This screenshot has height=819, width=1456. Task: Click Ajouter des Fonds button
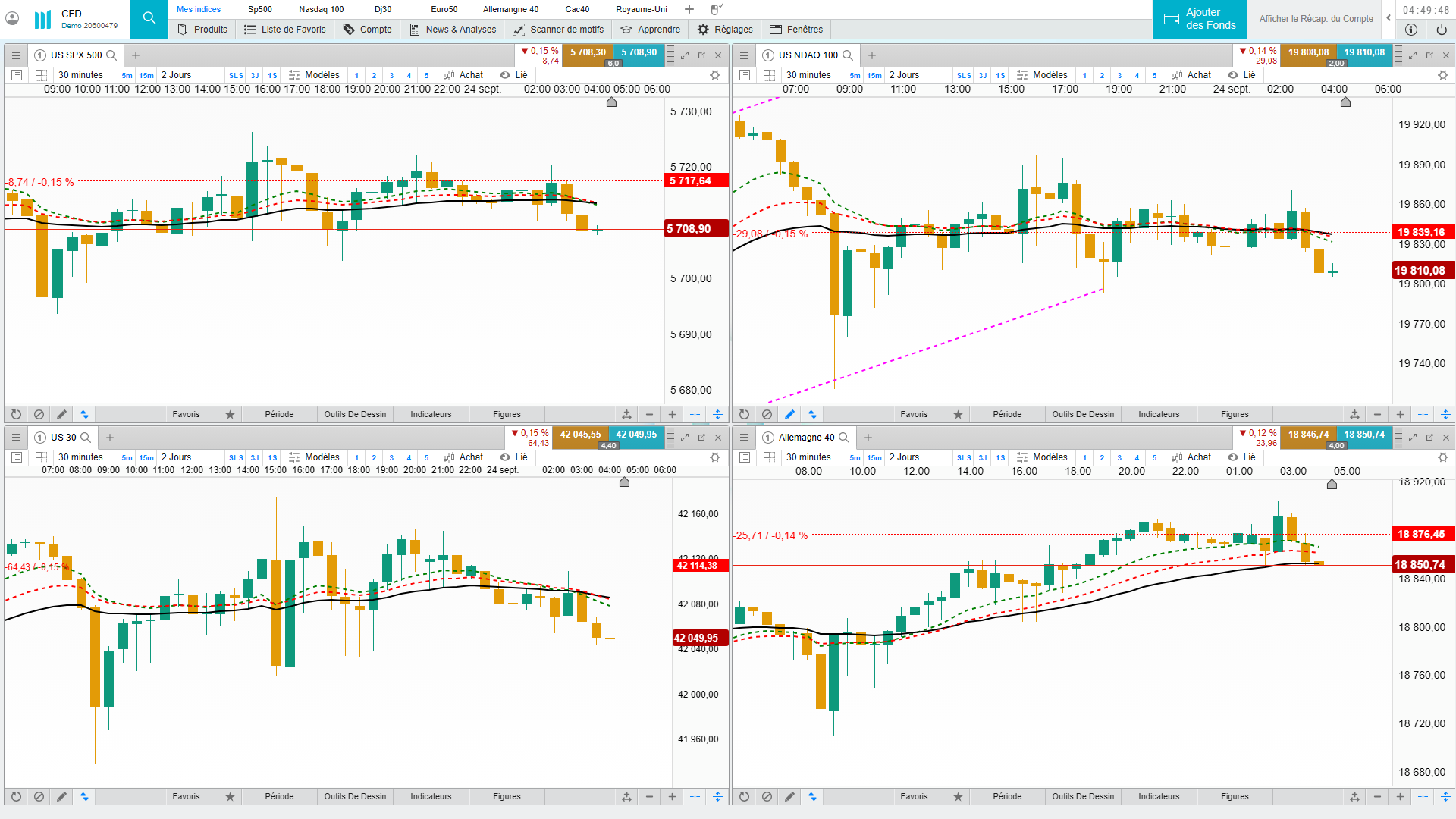tap(1200, 19)
